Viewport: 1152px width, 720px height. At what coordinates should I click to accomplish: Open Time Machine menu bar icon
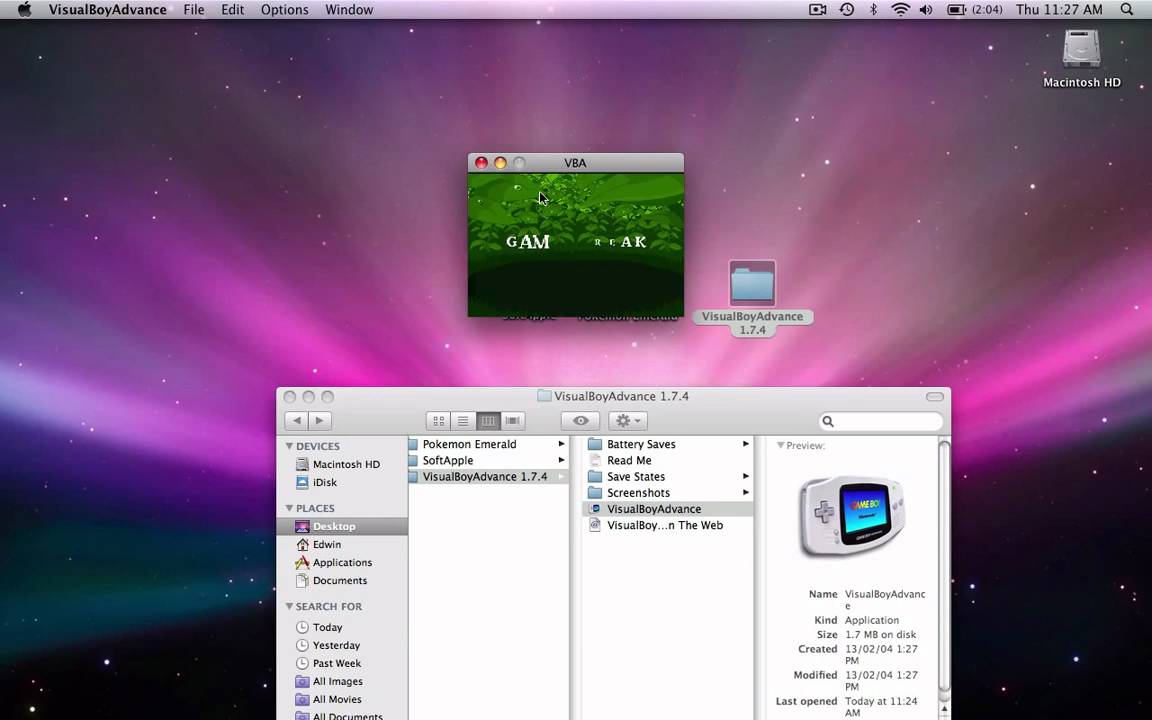tap(846, 10)
